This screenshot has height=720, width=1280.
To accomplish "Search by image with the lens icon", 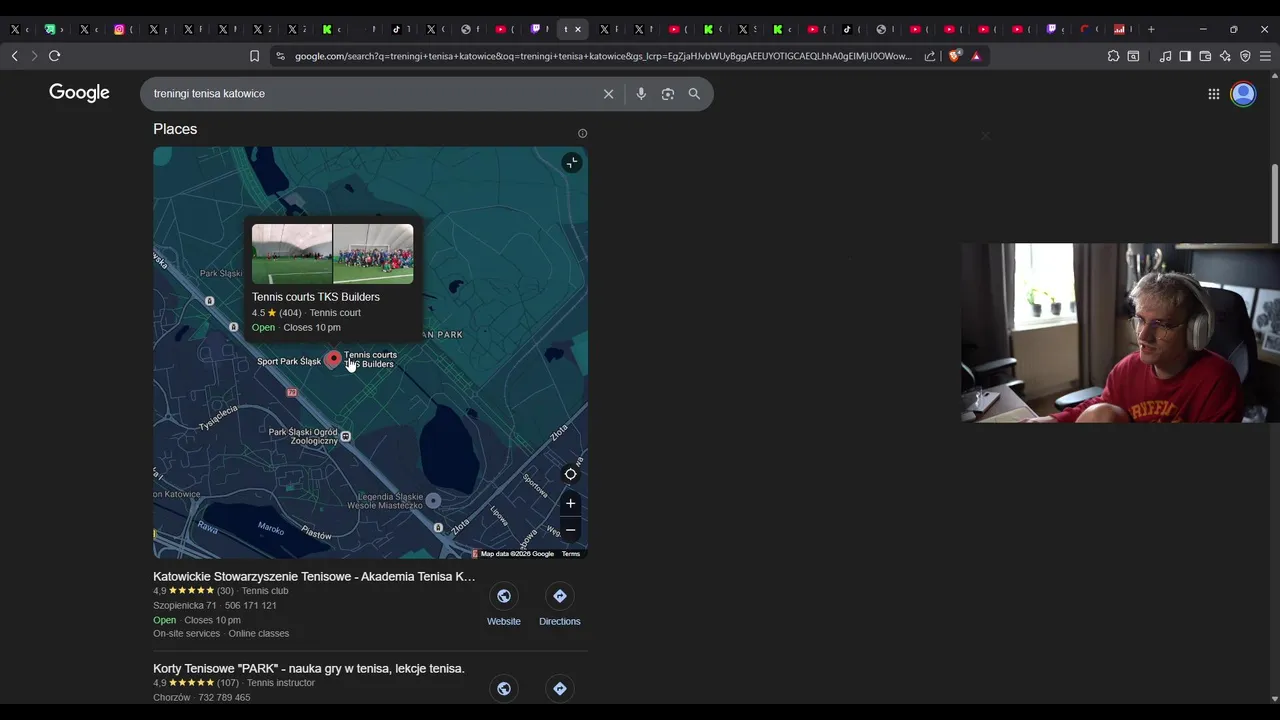I will (x=668, y=94).
